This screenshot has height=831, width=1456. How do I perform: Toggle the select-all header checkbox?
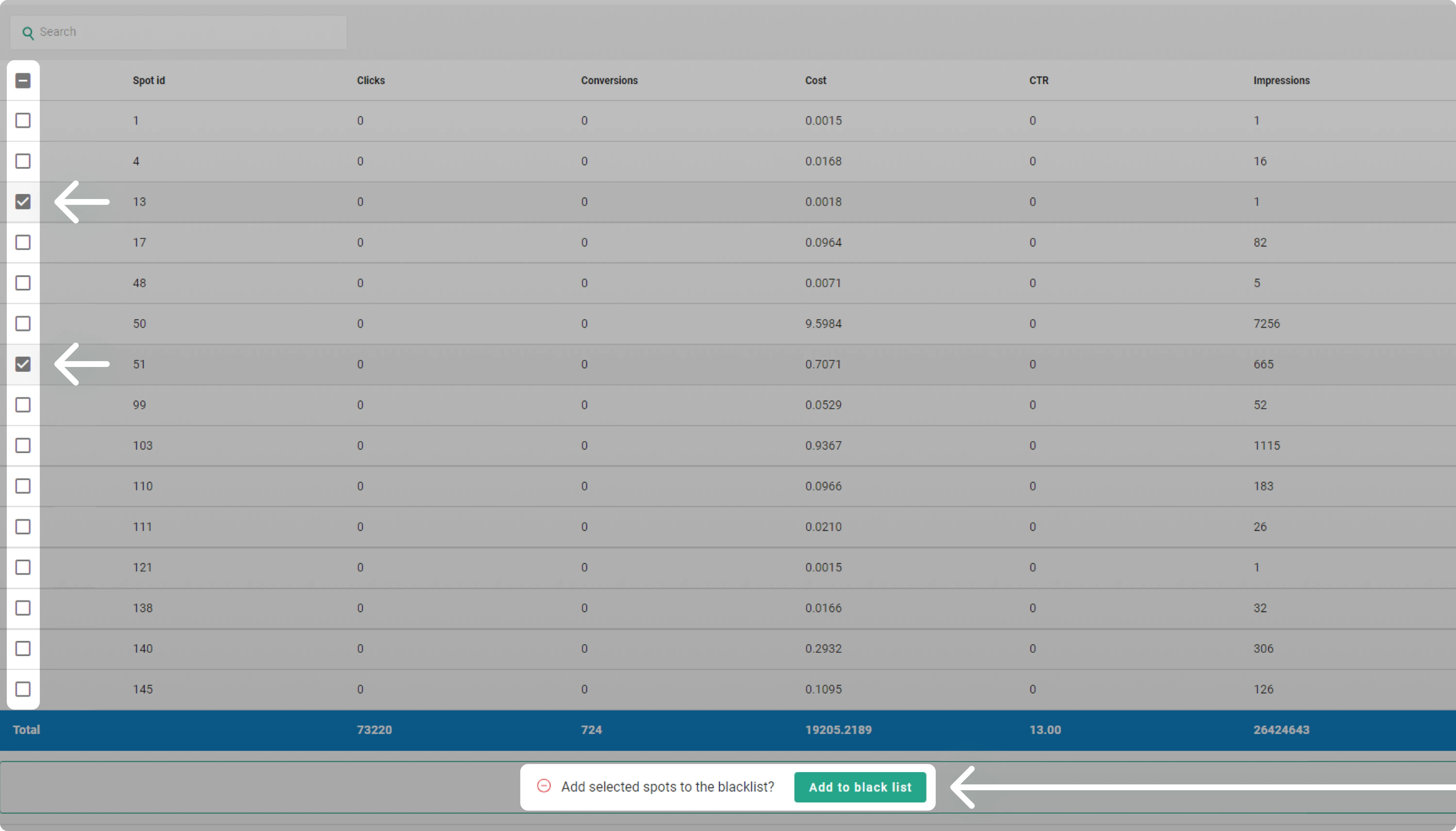[23, 81]
